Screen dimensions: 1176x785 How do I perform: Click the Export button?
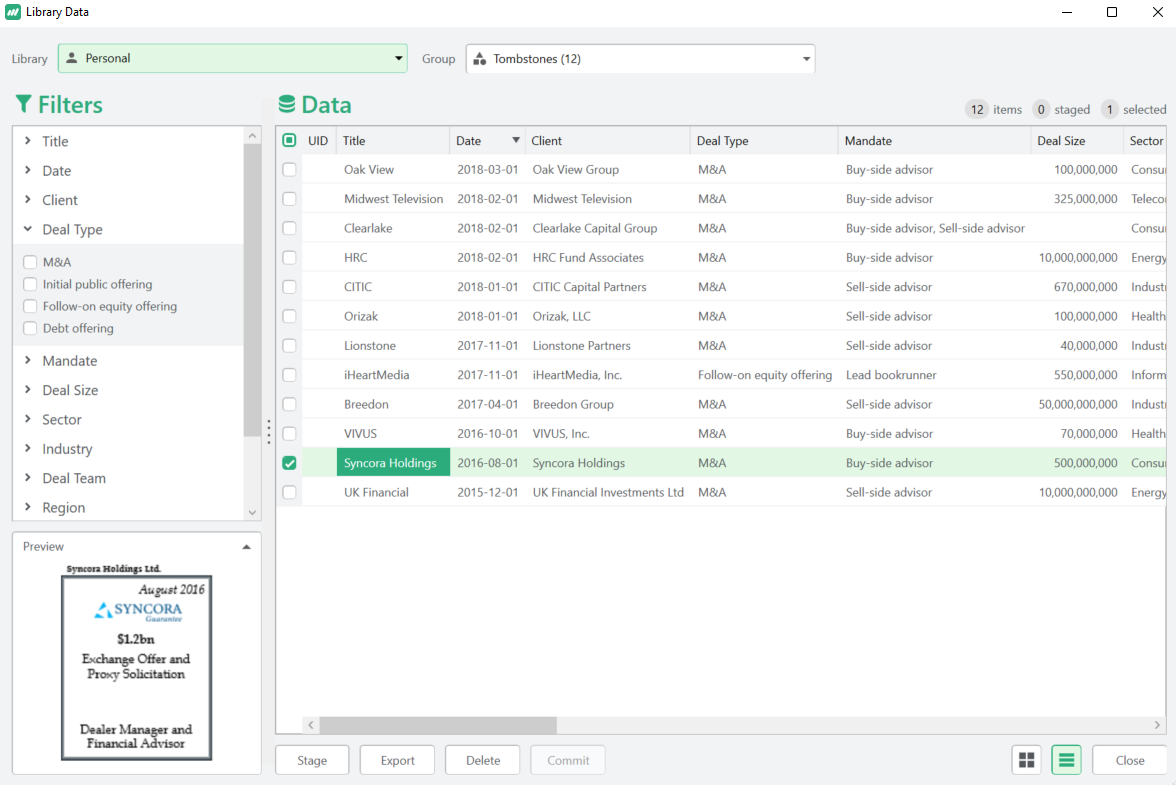pos(397,760)
